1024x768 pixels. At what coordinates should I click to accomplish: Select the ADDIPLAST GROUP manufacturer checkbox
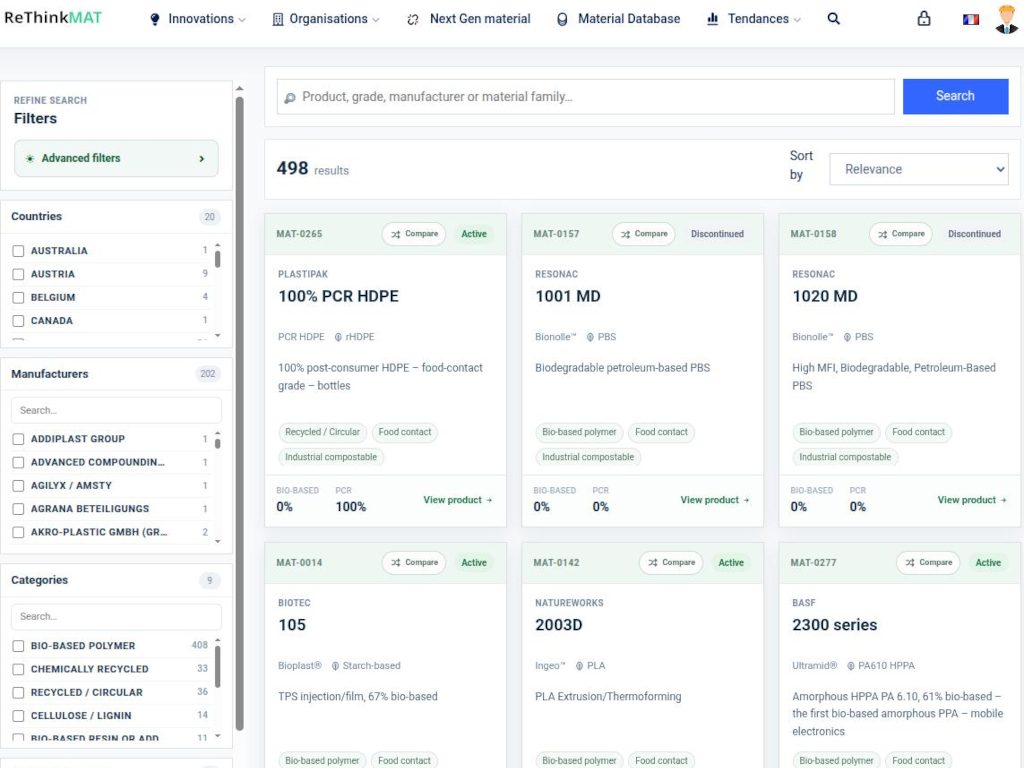[x=18, y=439]
